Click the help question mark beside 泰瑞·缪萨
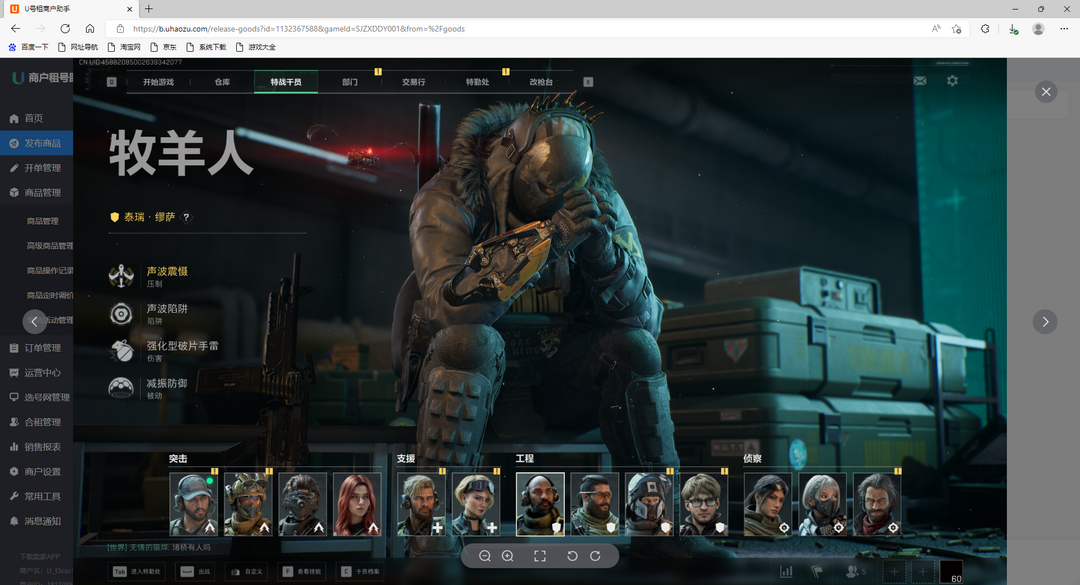 coord(186,217)
